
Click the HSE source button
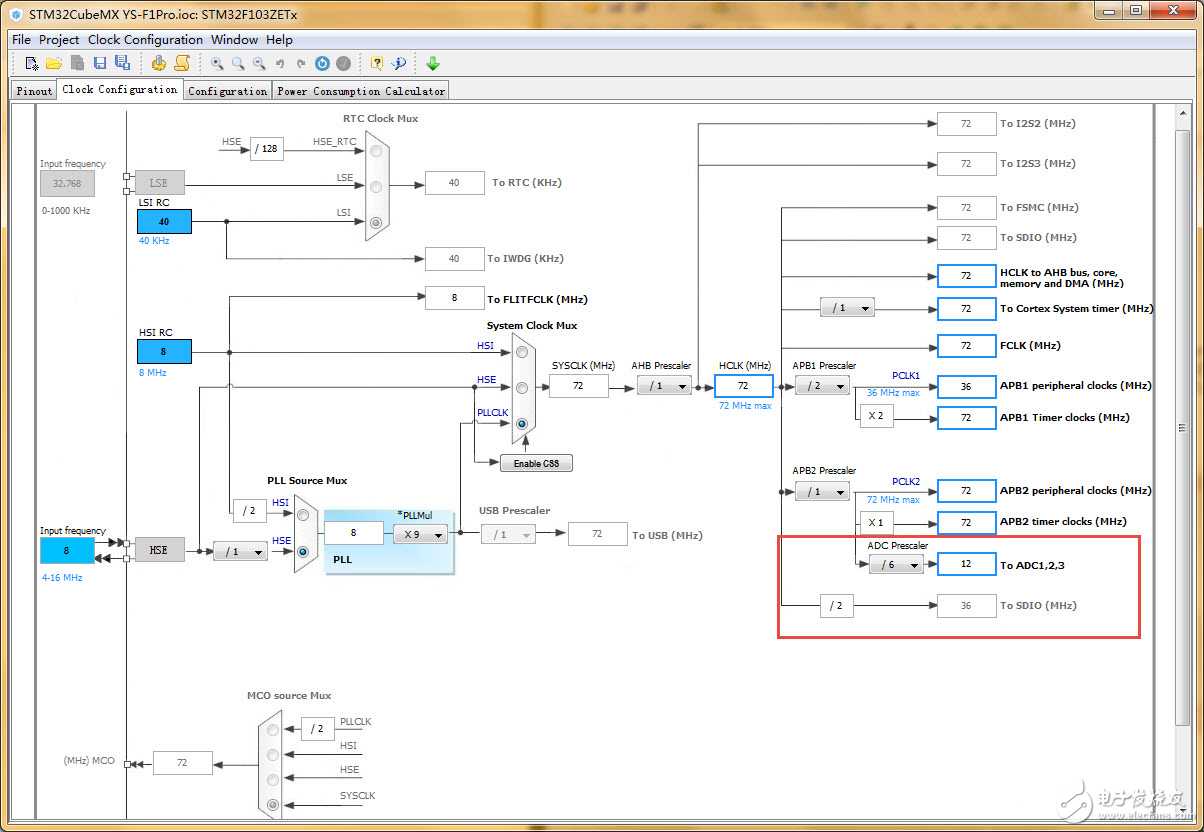point(159,550)
